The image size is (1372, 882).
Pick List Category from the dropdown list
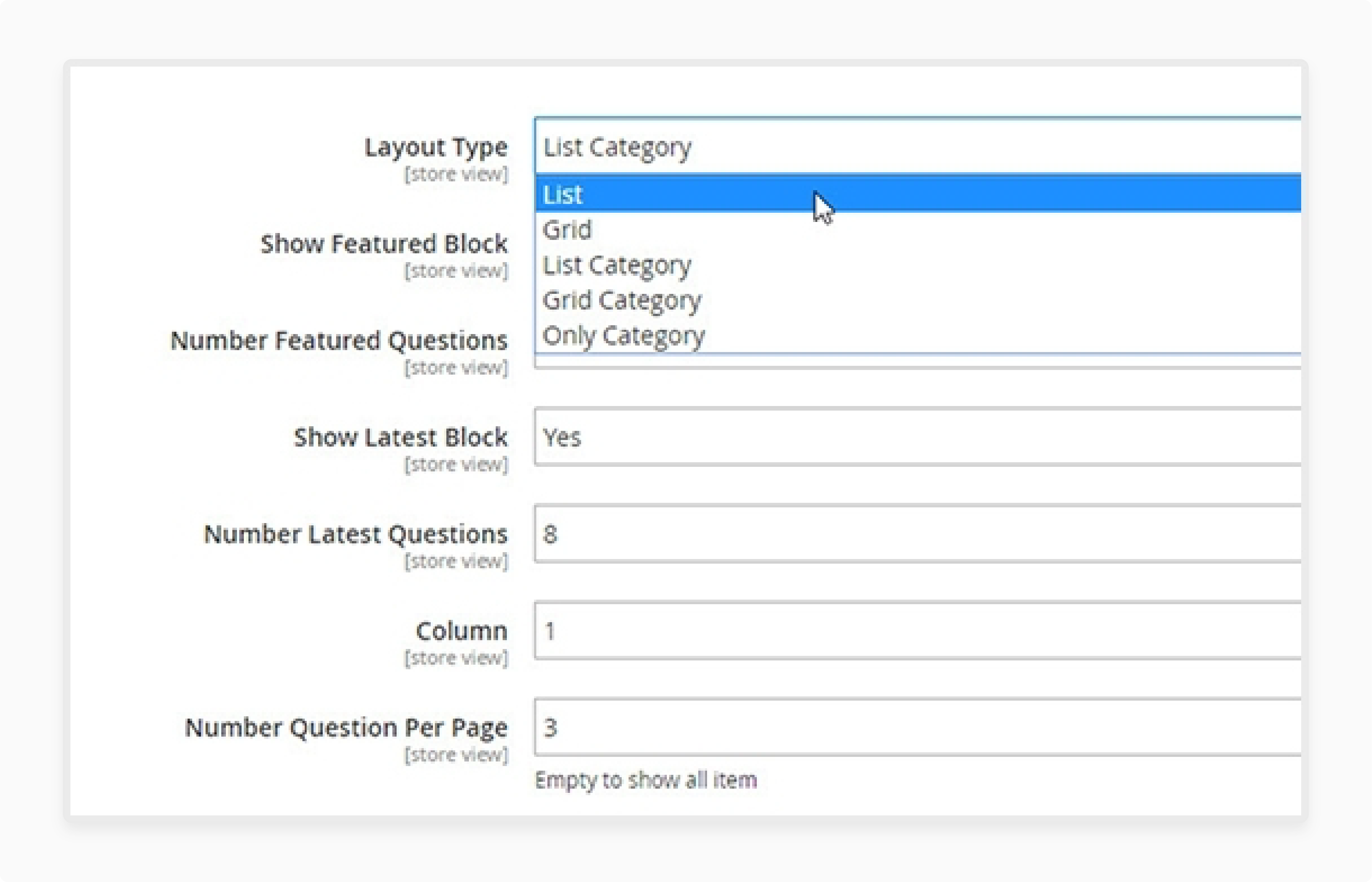coord(918,265)
